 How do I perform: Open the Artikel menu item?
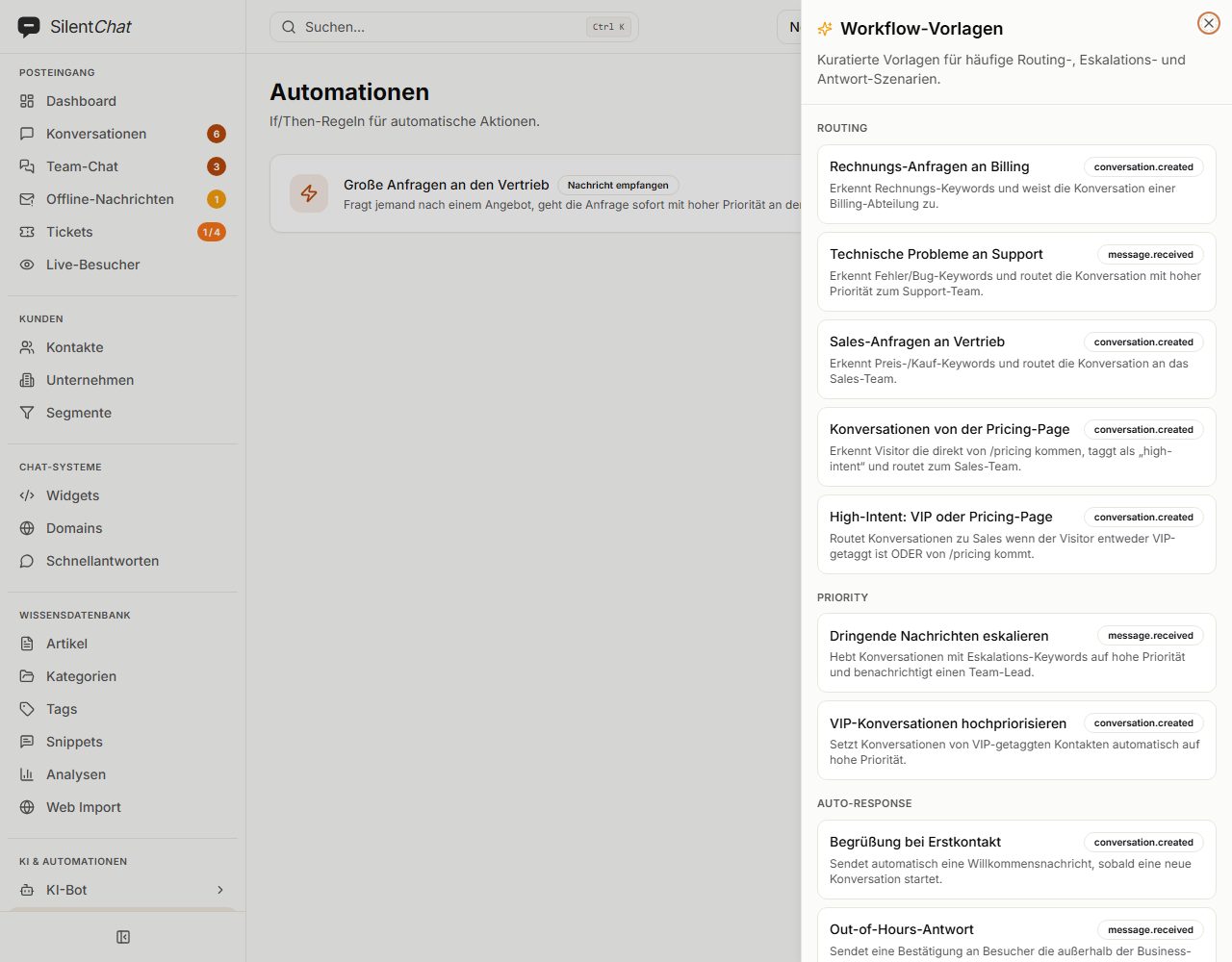coord(122,644)
